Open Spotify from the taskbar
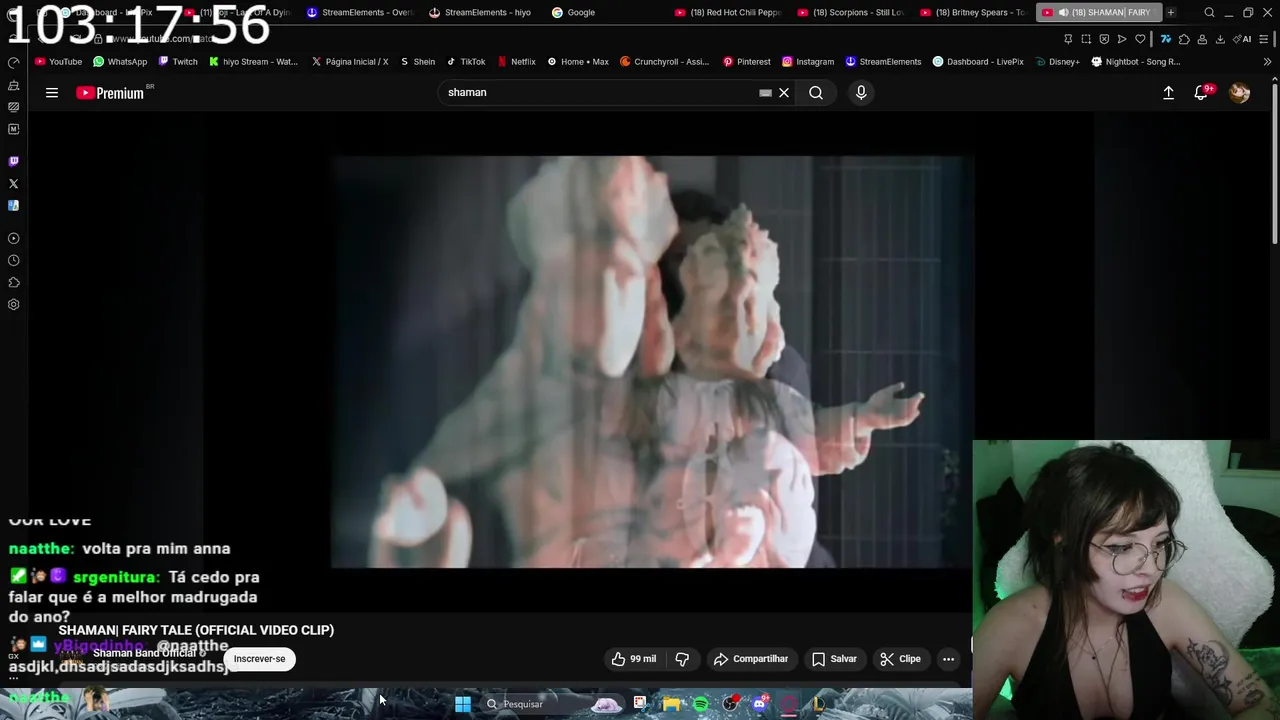This screenshot has width=1280, height=720. click(x=701, y=704)
